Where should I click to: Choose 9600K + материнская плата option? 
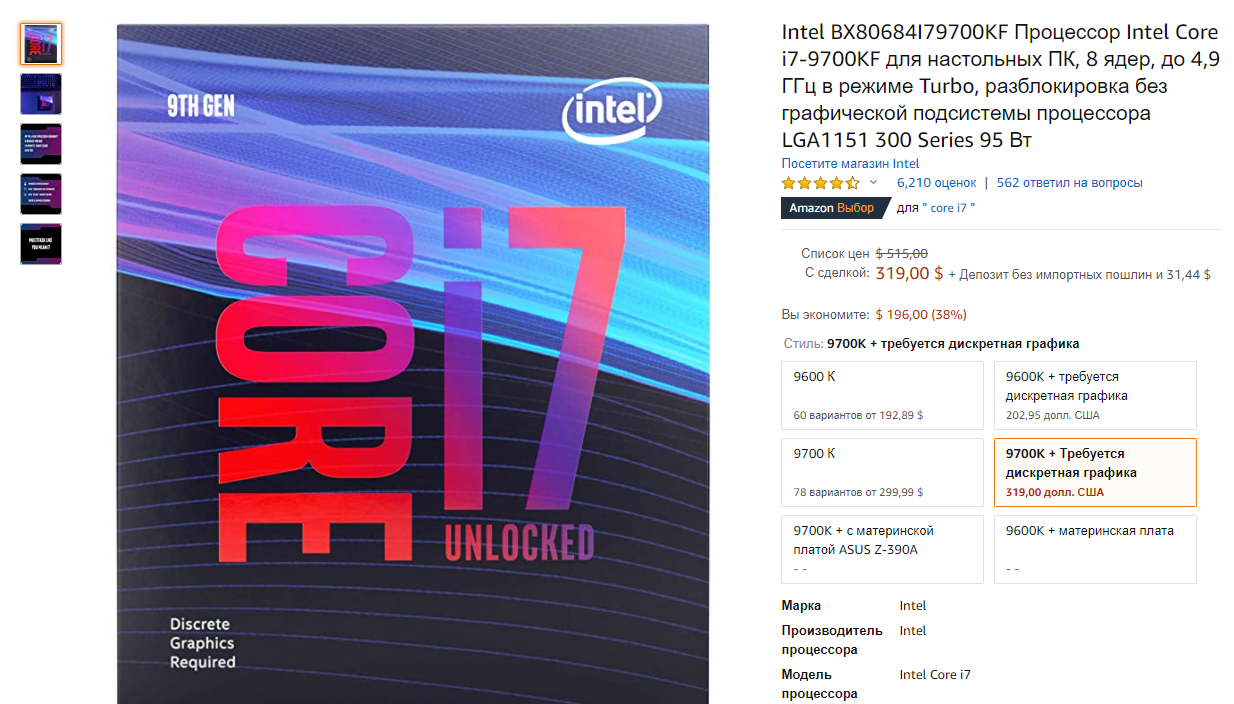1095,549
